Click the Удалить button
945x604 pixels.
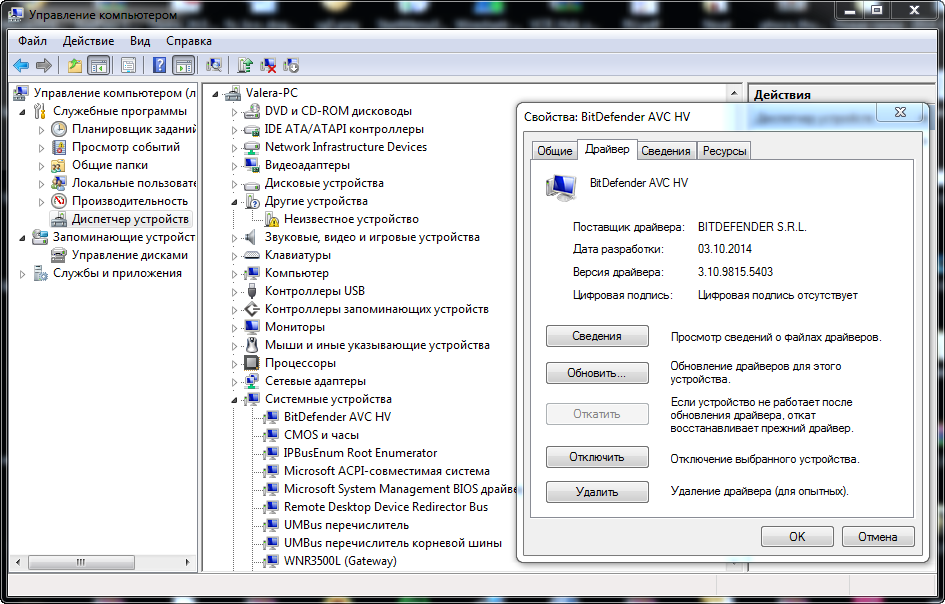(x=597, y=492)
